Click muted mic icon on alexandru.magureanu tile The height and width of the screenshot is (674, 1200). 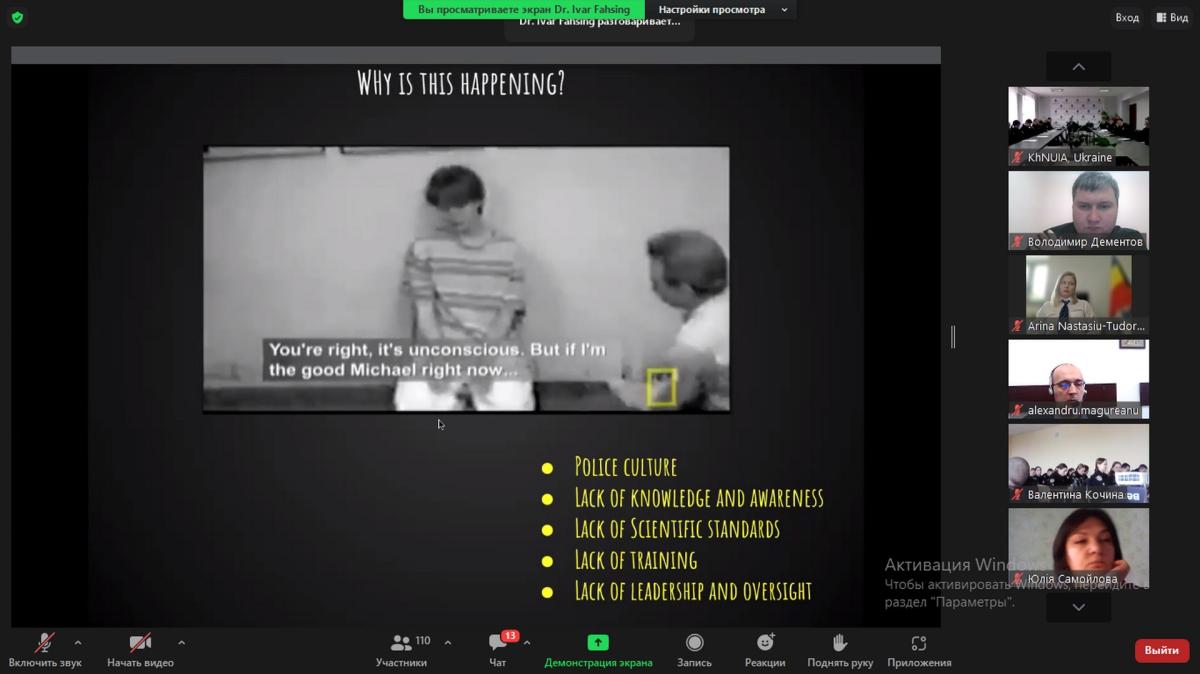pyautogui.click(x=1018, y=411)
